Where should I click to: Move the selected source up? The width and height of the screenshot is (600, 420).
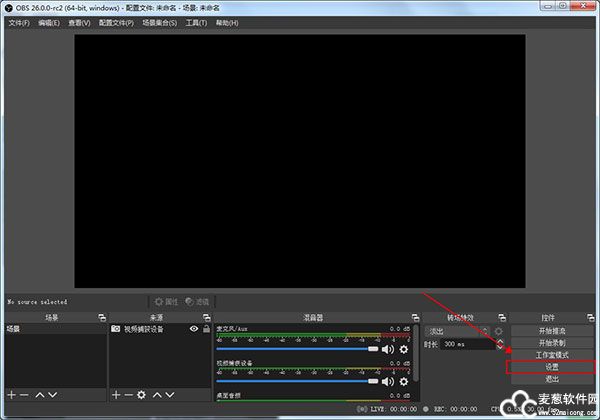coord(156,395)
